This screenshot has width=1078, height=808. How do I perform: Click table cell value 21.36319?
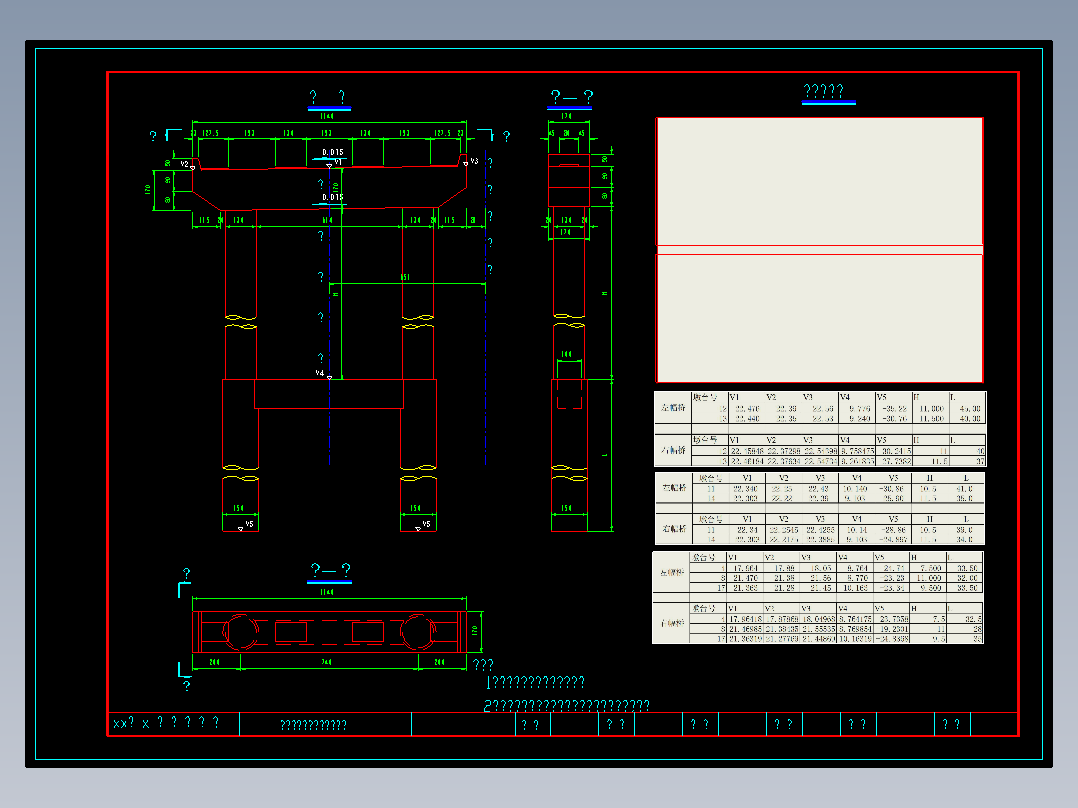745,639
